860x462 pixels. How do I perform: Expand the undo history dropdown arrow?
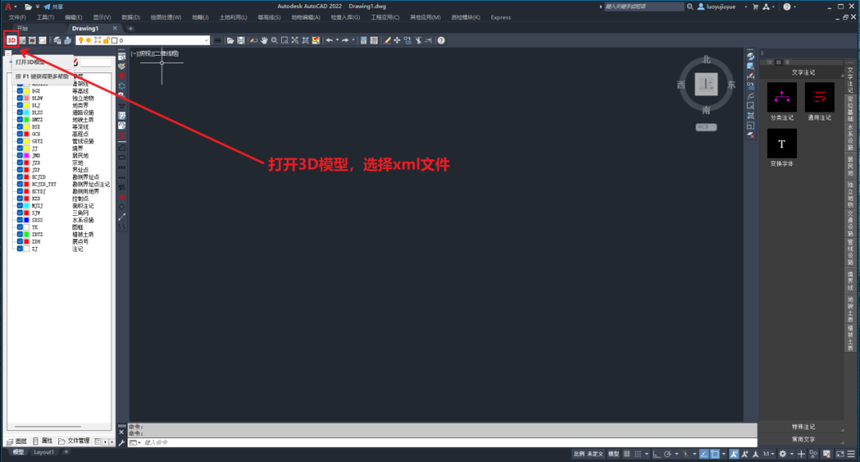[337, 40]
